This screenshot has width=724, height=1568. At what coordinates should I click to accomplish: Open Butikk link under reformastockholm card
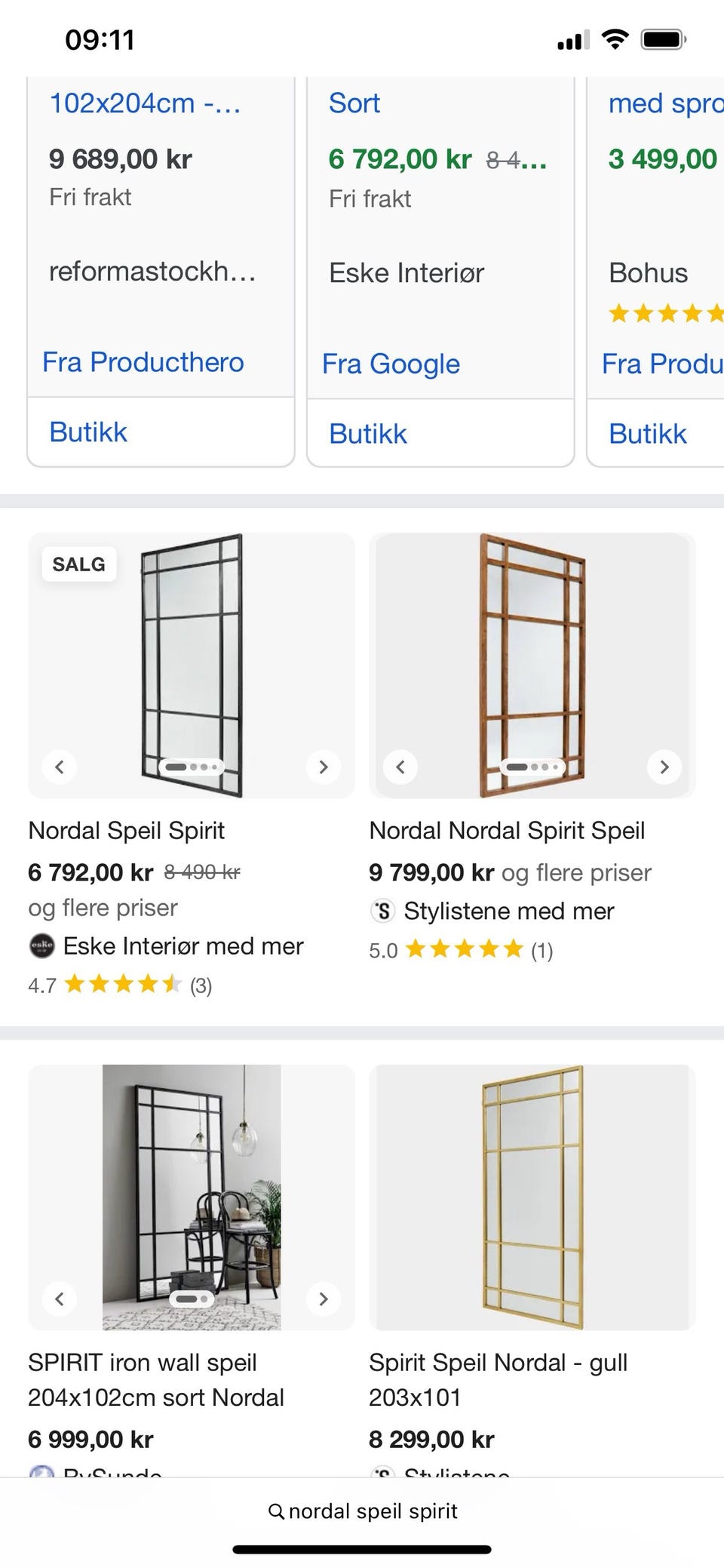tap(88, 432)
